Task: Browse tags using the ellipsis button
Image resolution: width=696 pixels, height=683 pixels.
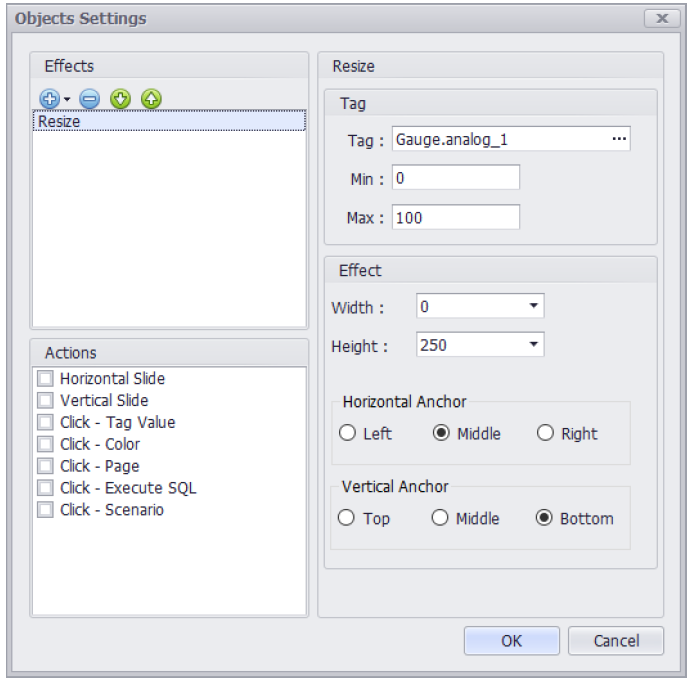Action: click(619, 139)
